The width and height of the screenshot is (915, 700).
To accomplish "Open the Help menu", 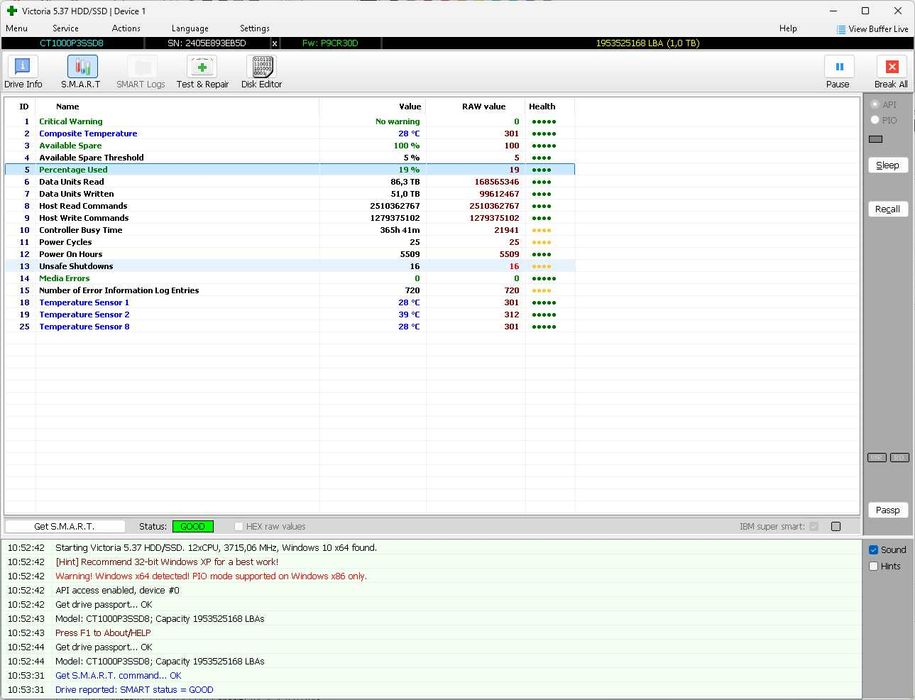I will click(788, 28).
